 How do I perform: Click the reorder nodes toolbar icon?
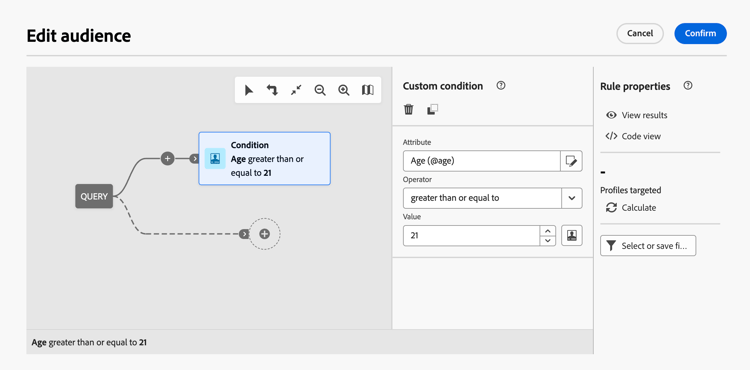(x=272, y=90)
